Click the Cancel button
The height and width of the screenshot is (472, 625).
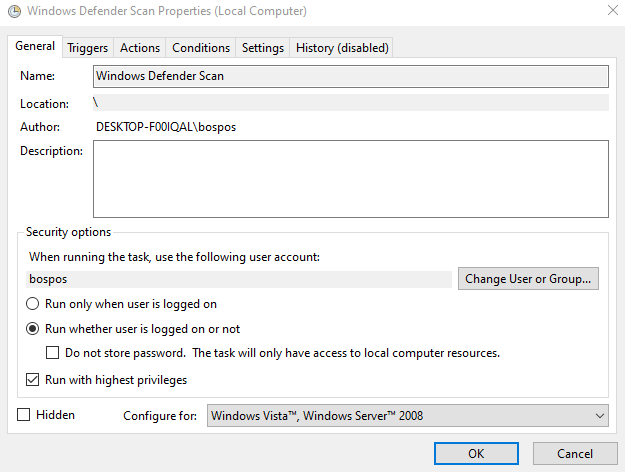[x=575, y=454]
